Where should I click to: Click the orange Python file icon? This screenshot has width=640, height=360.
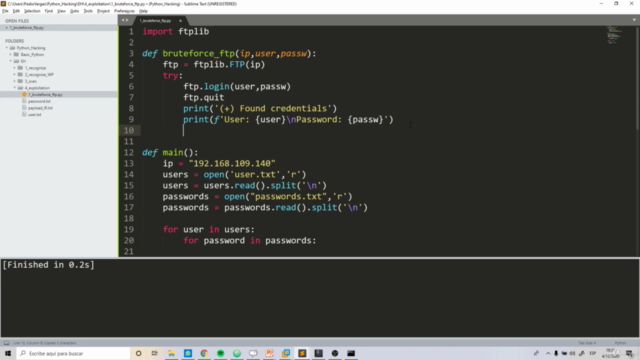click(x=24, y=95)
